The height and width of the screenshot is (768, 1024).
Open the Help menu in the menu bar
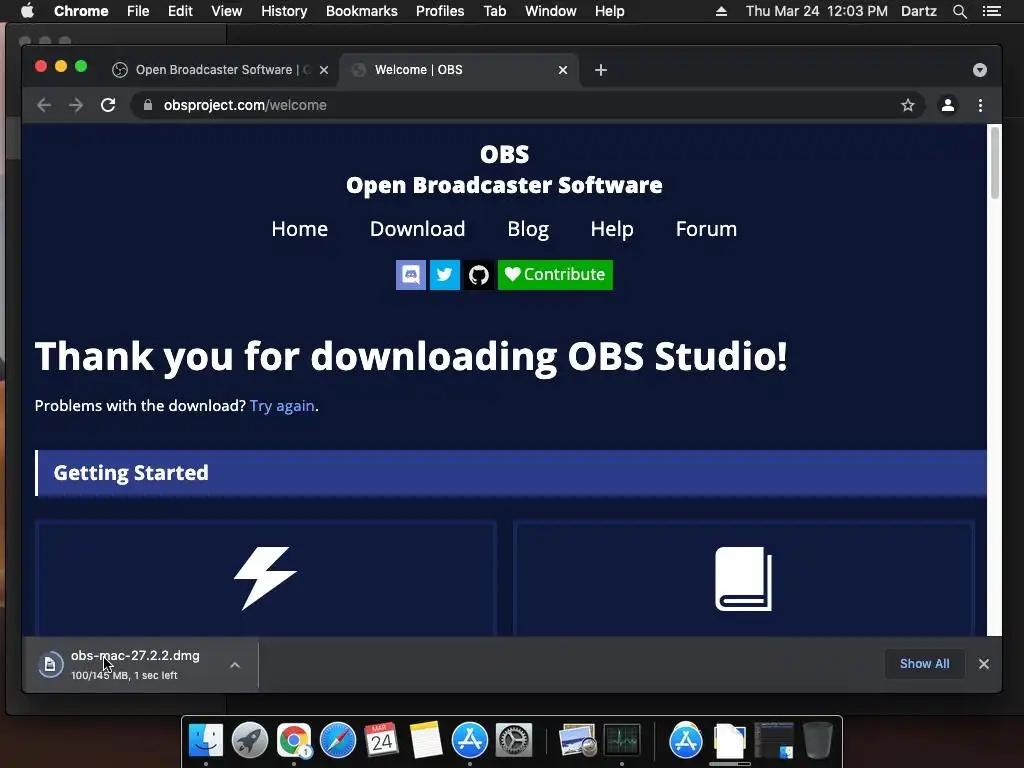pyautogui.click(x=609, y=11)
